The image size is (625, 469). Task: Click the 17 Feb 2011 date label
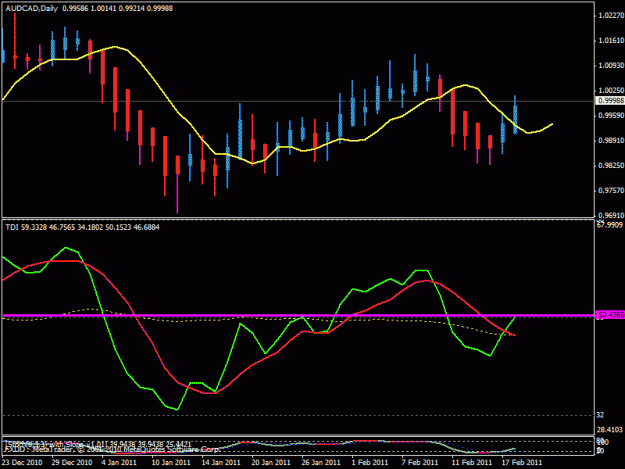pyautogui.click(x=522, y=463)
